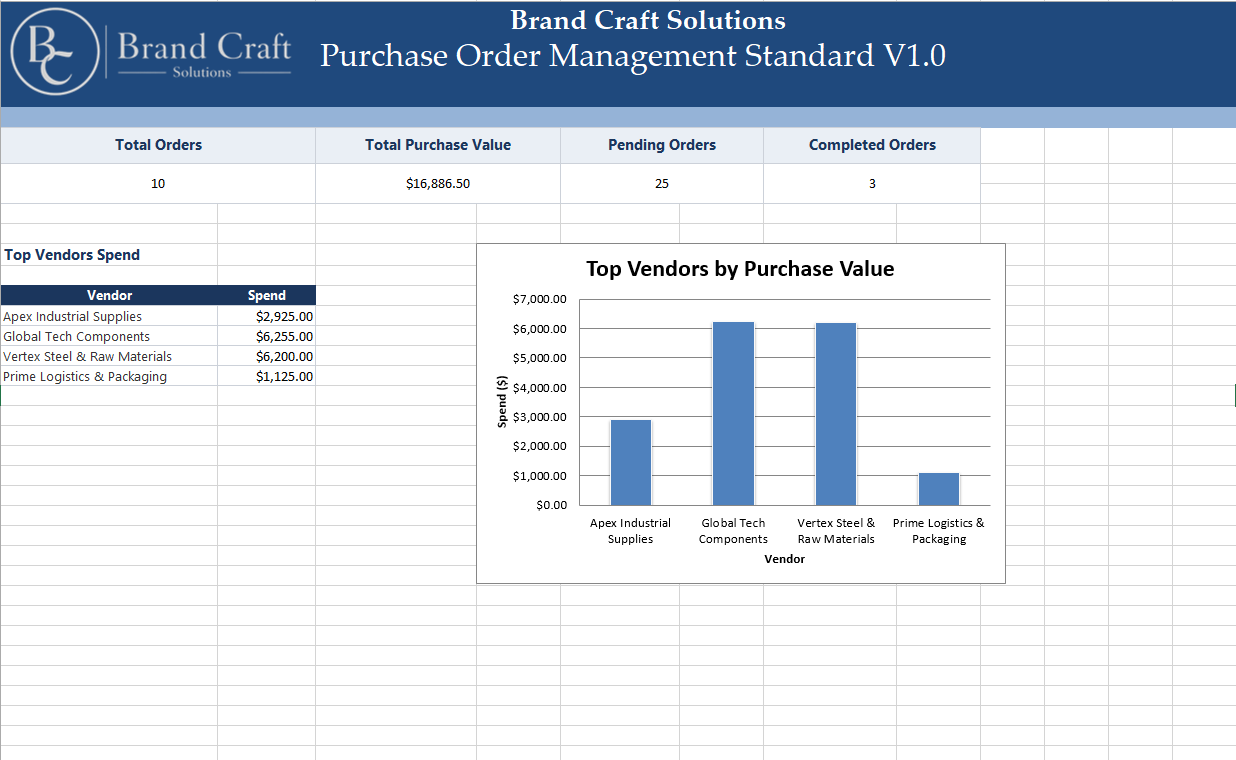
Task: Select the 'Prime Logistics & Packaging' table cell
Action: coord(109,376)
